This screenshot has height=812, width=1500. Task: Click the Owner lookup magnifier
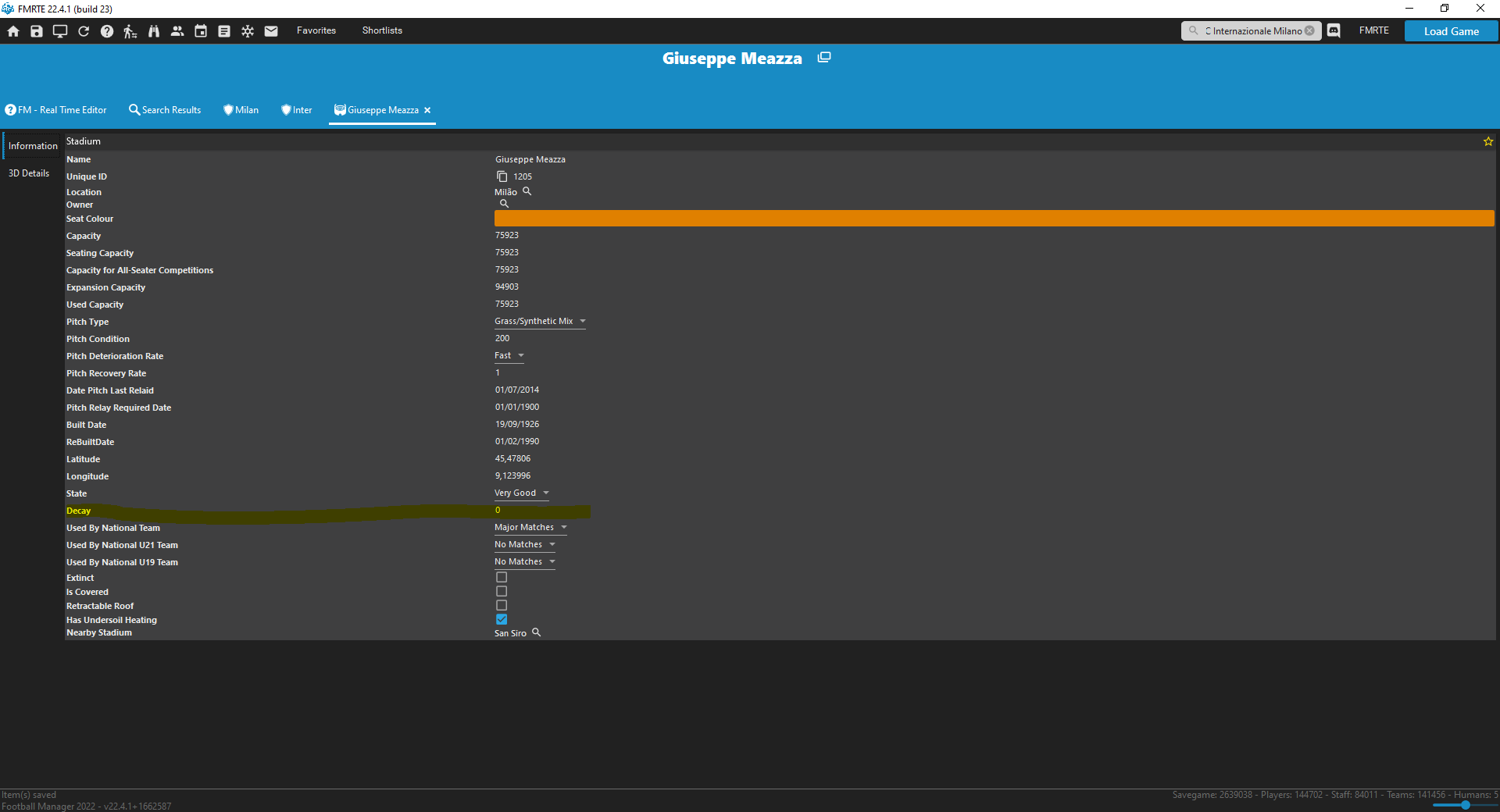pyautogui.click(x=505, y=204)
